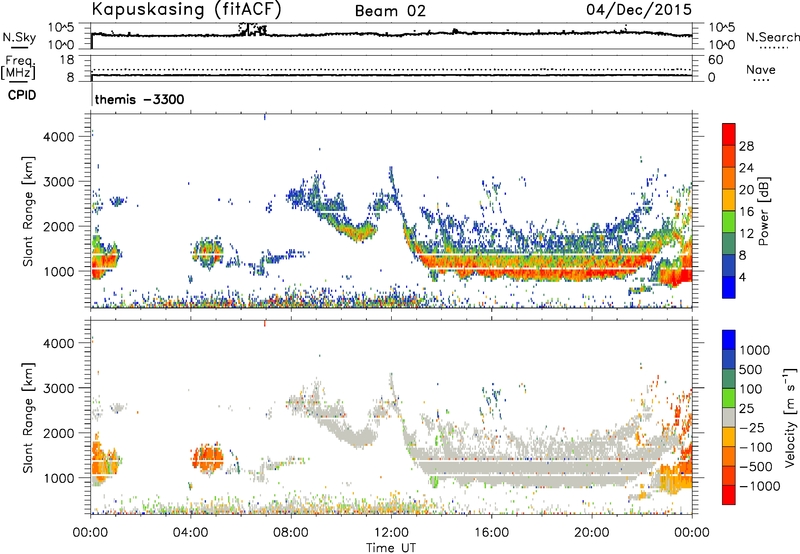Click the 3000 km tick in power panel
Viewport: 800px width, 554px height.
coord(59,182)
